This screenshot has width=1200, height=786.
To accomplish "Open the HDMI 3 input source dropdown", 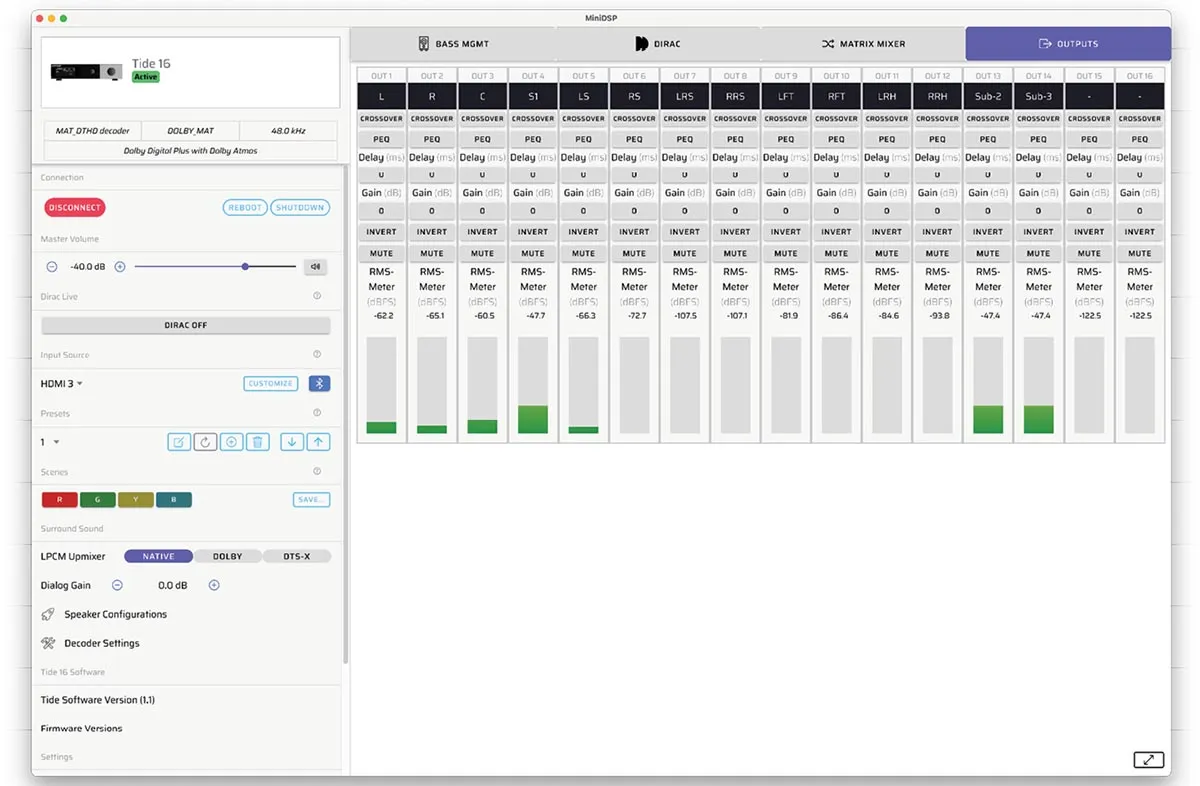I will (61, 384).
